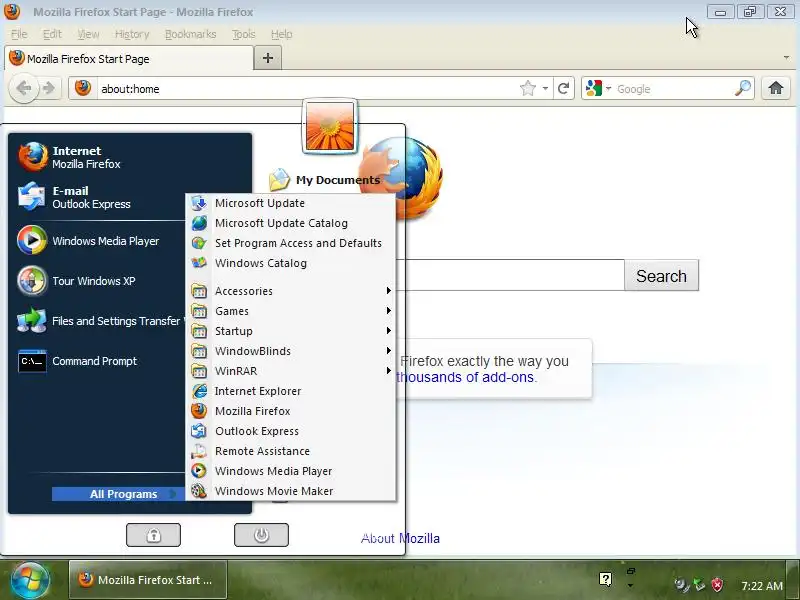This screenshot has width=800, height=600.
Task: Click the site identity Firefox icon
Action: pos(83,88)
